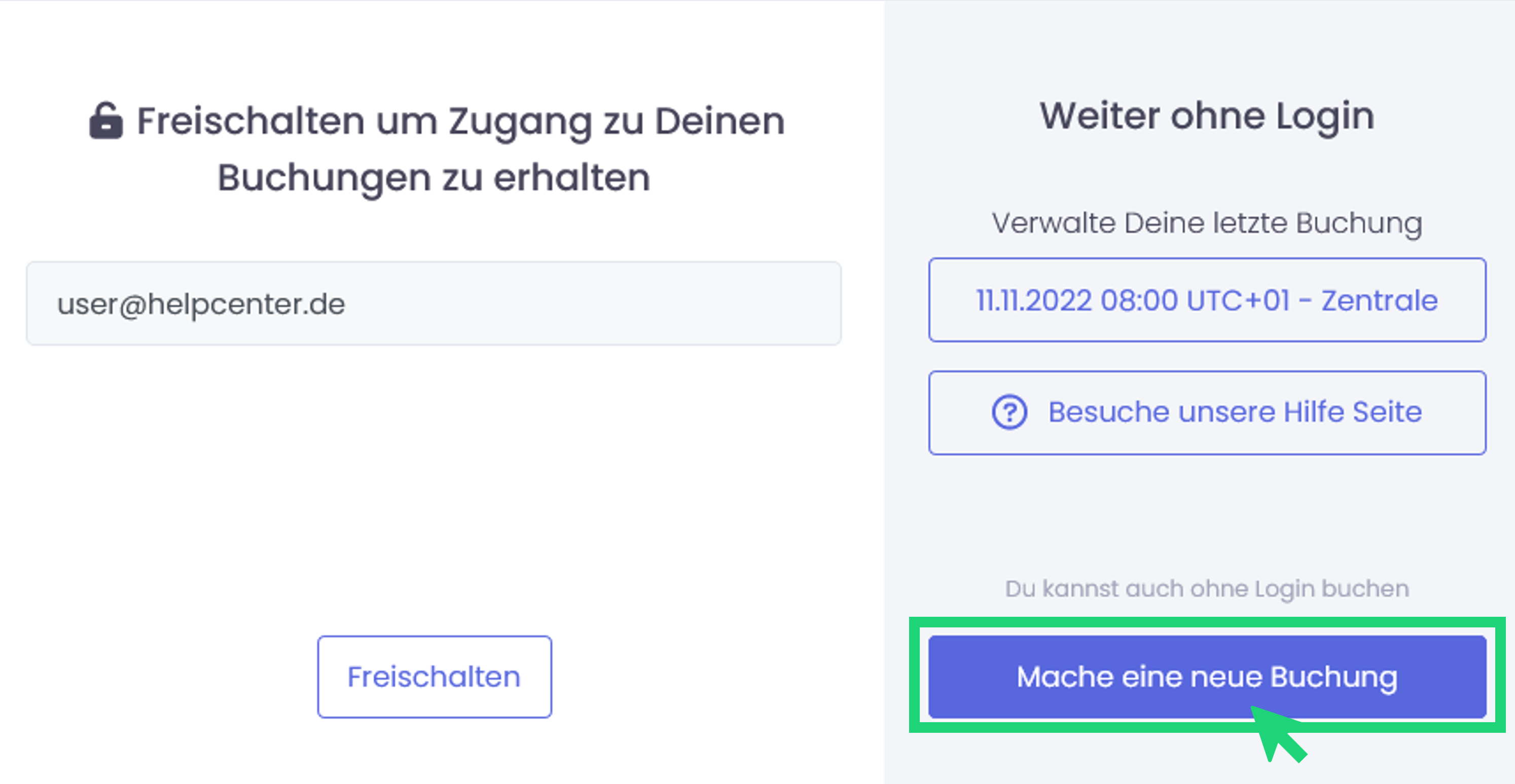
Task: Click the open padlock icon beside the heading
Action: (x=106, y=121)
